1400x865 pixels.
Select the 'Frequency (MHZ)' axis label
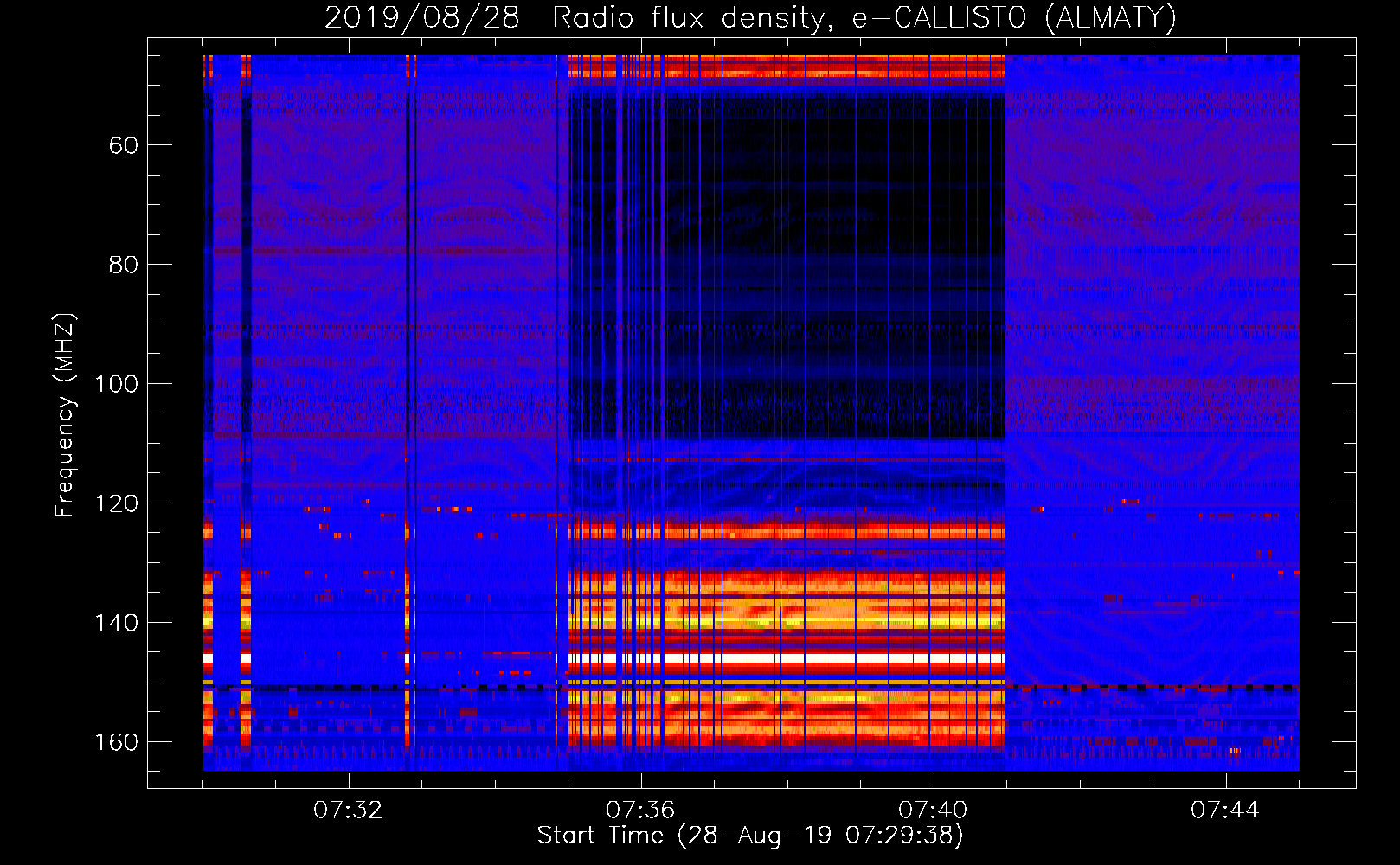65,414
